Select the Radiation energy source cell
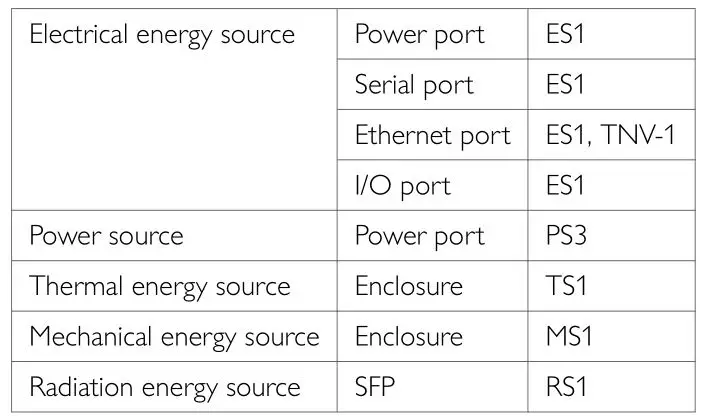703x416 pixels. point(165,387)
